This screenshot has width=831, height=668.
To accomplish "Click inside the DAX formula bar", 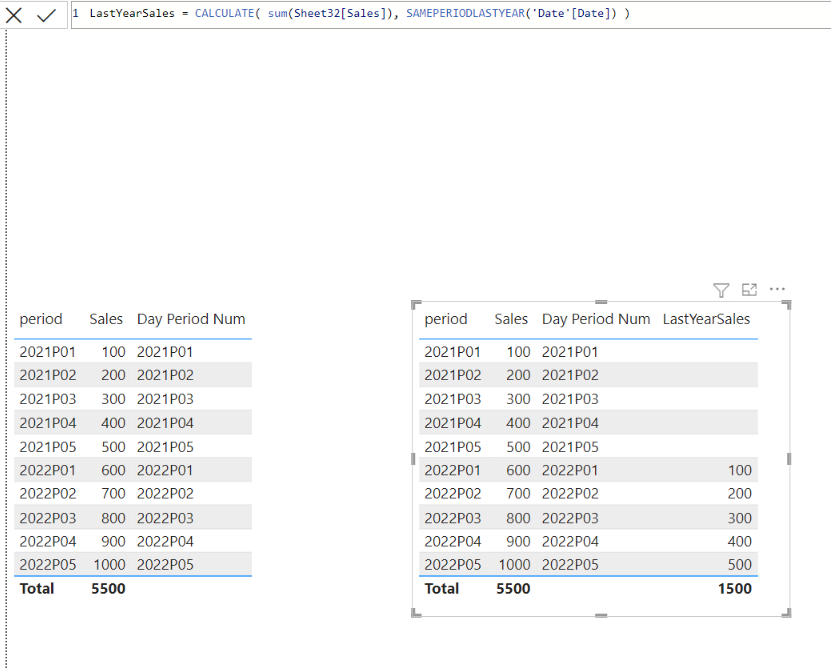I will [x=450, y=14].
